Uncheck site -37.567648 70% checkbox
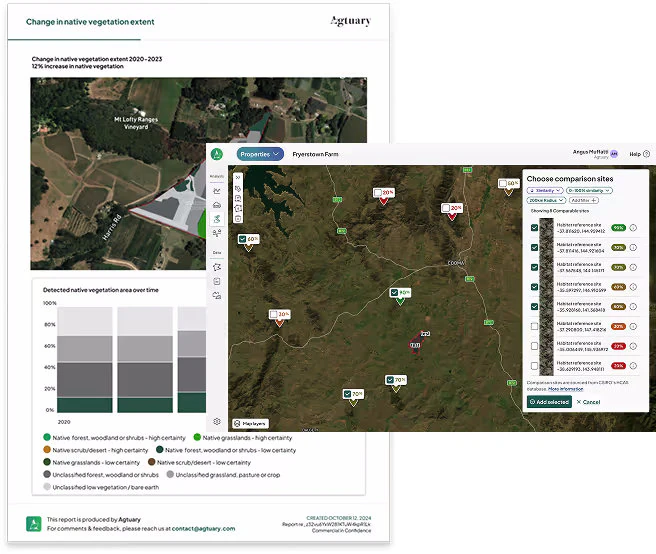This screenshot has height=554, width=656. coord(534,267)
